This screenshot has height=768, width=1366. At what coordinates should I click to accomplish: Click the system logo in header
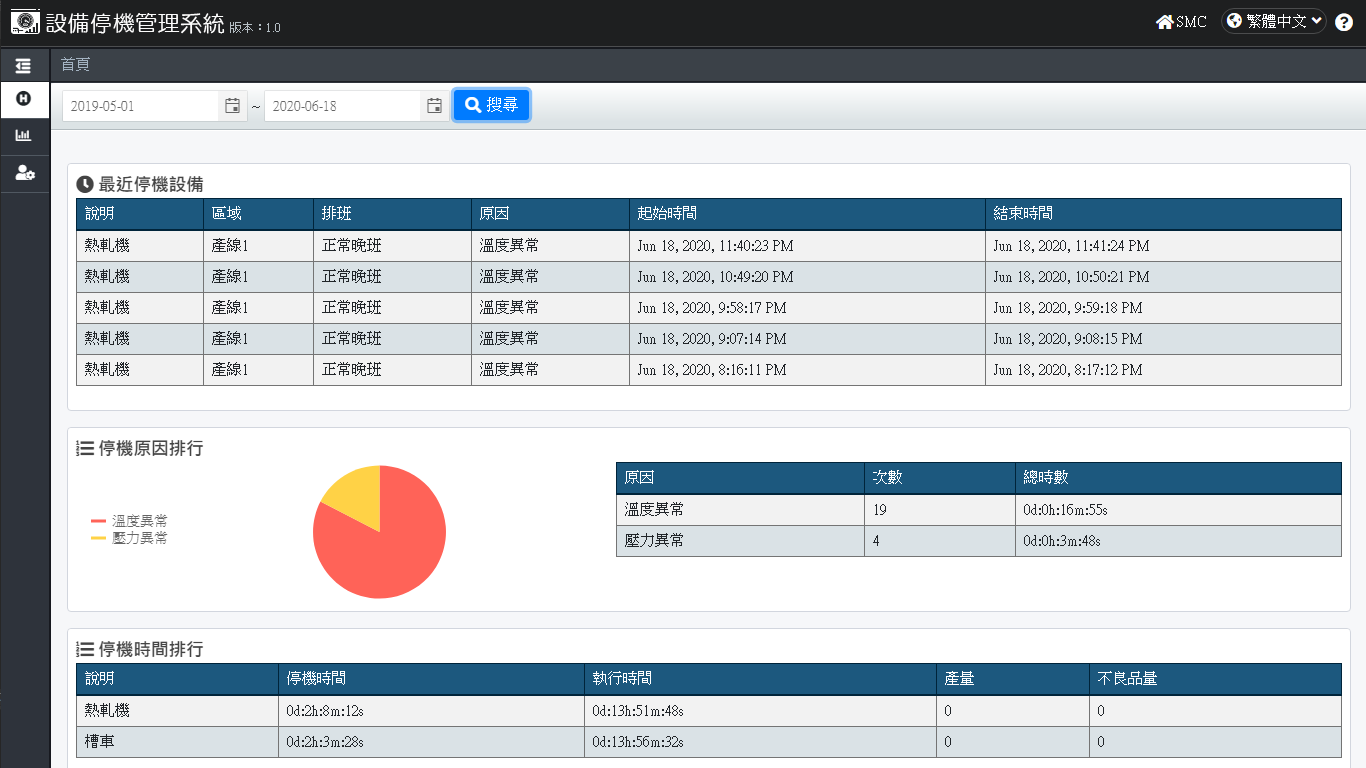(x=25, y=22)
